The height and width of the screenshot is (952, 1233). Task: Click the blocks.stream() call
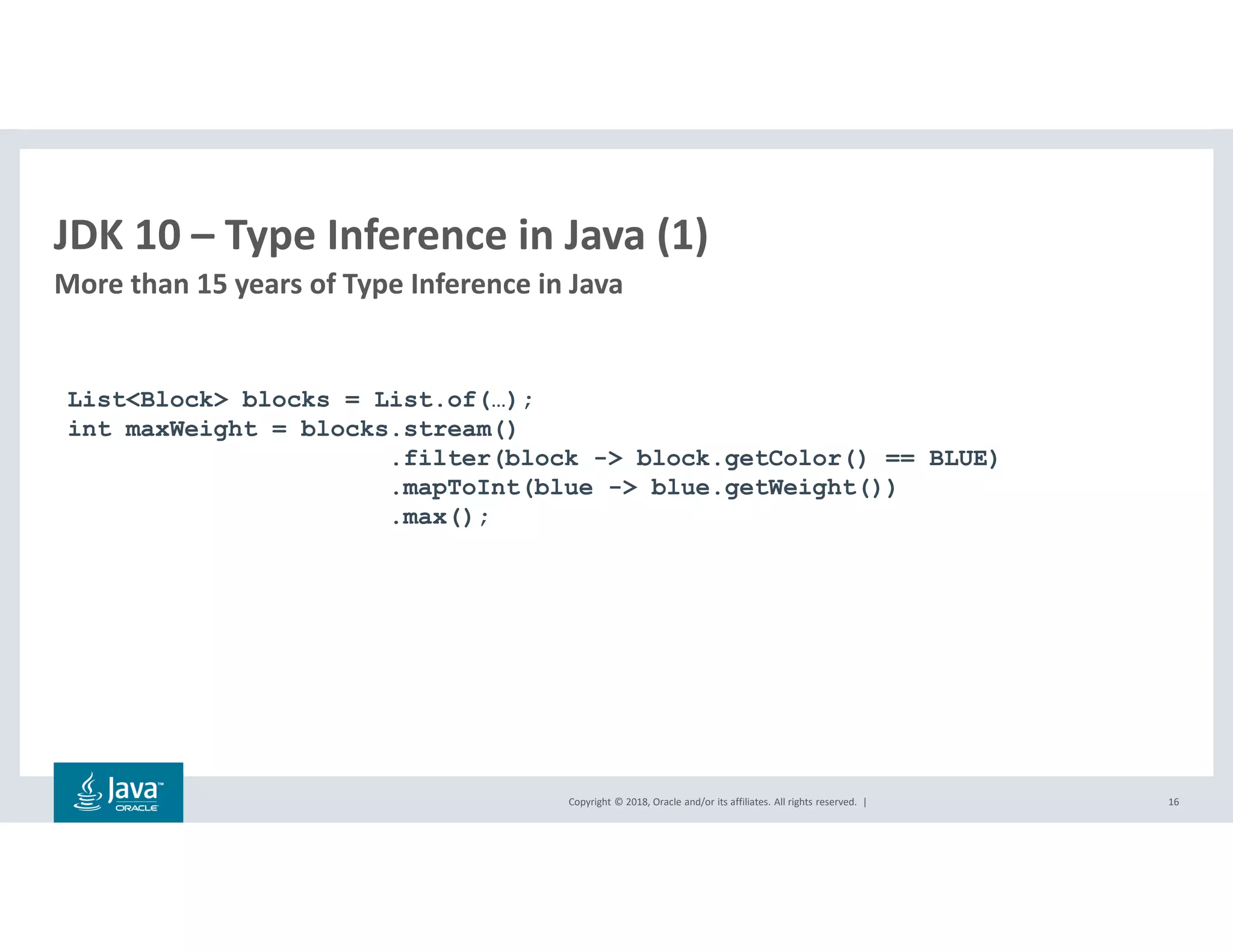[408, 430]
